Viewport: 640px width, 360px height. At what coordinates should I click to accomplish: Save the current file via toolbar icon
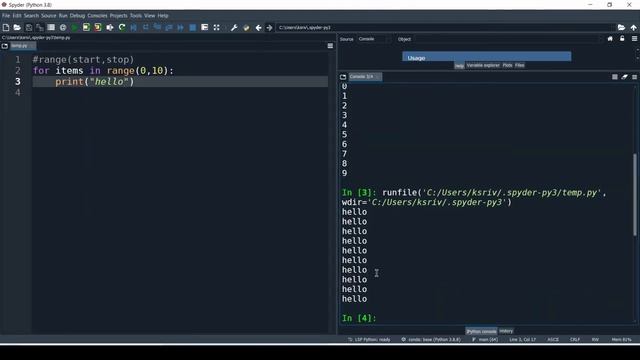[29, 27]
